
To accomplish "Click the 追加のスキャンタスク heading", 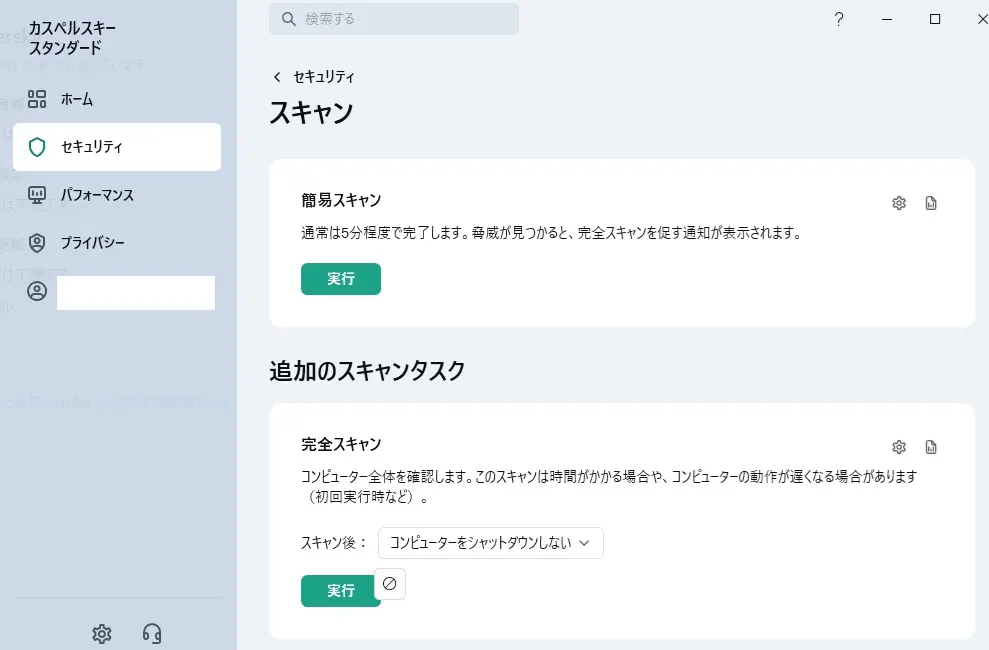I will (367, 371).
